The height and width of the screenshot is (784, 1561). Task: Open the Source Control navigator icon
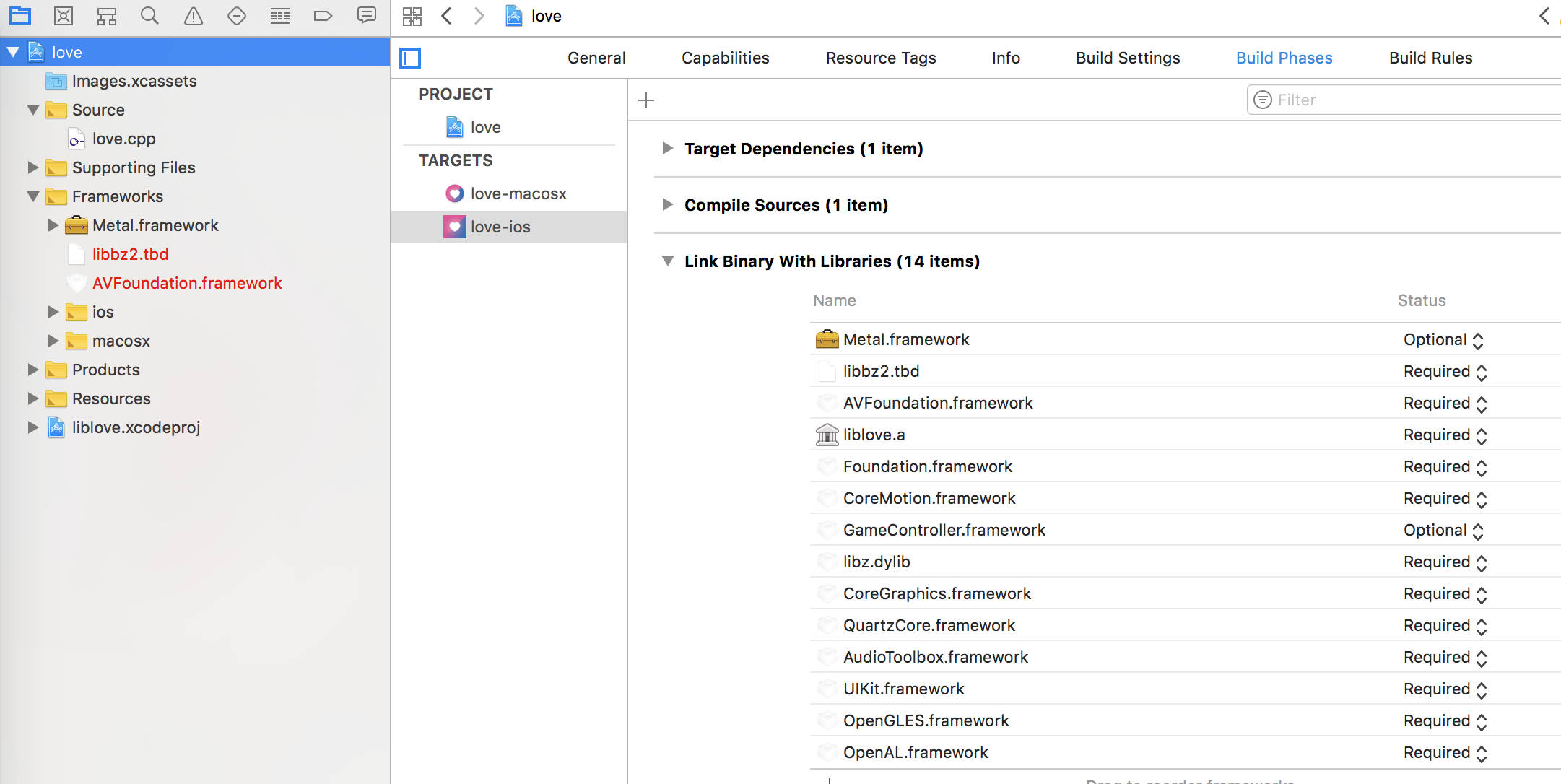click(64, 15)
